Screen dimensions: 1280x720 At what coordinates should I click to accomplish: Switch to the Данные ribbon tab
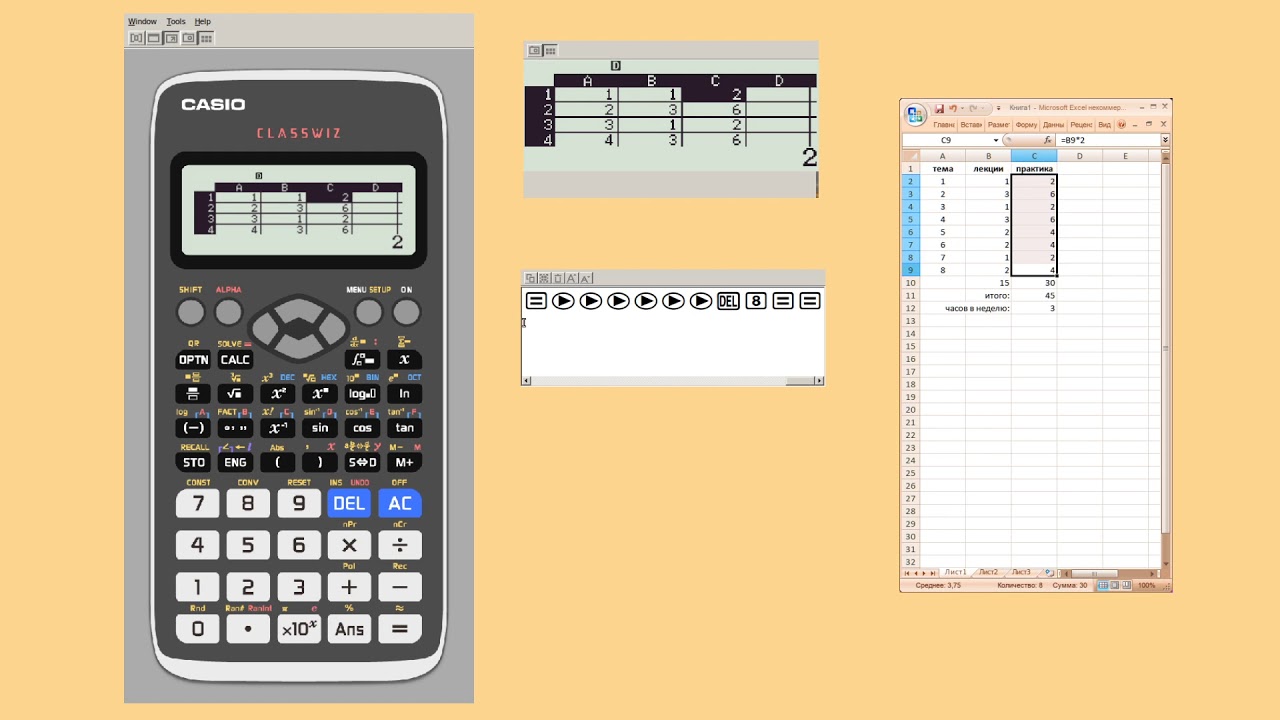pyautogui.click(x=1054, y=125)
